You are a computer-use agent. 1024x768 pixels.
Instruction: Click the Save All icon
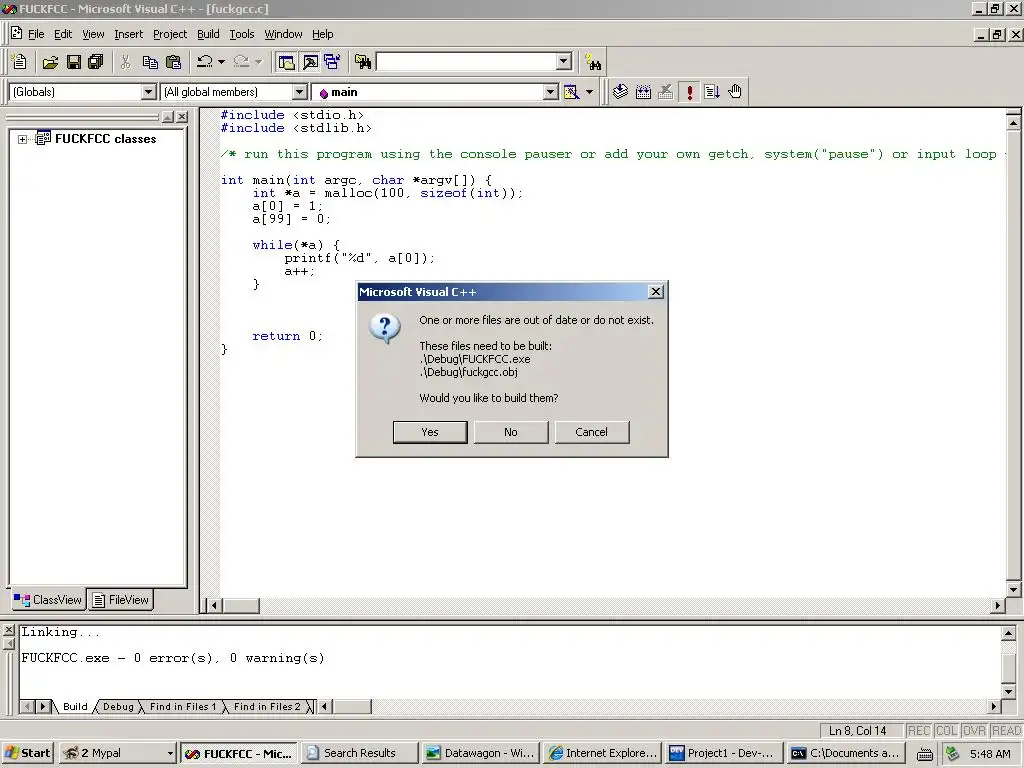96,62
